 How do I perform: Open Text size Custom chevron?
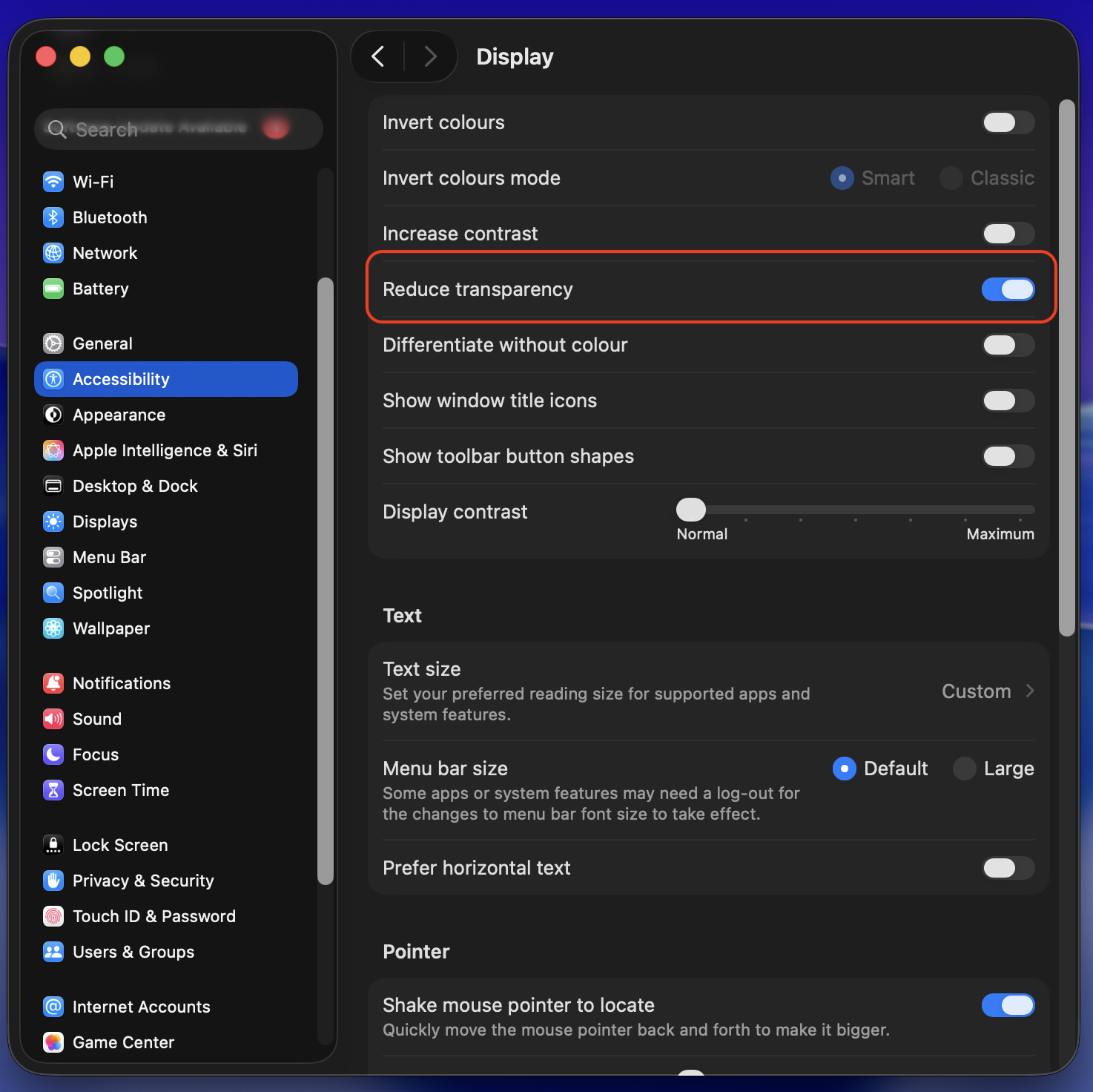point(1030,691)
